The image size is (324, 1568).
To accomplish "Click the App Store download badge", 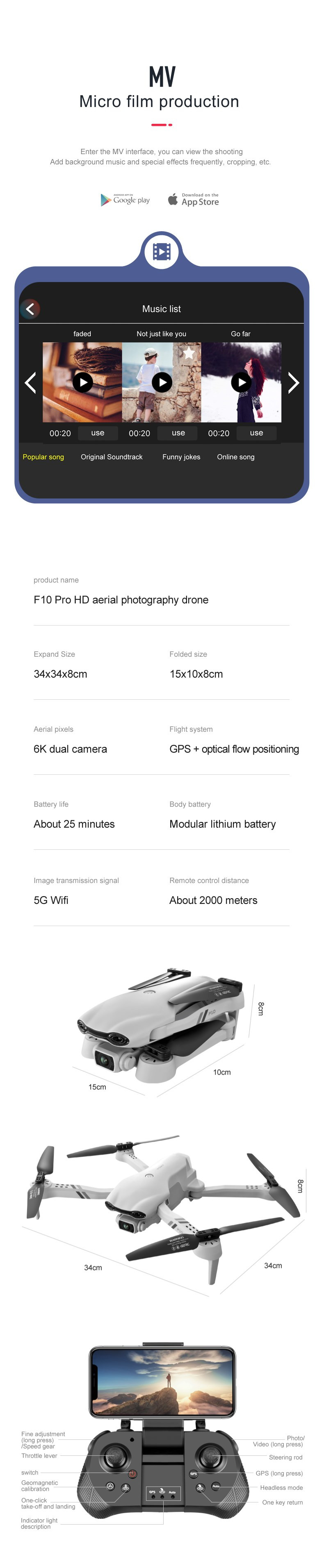I will click(193, 200).
